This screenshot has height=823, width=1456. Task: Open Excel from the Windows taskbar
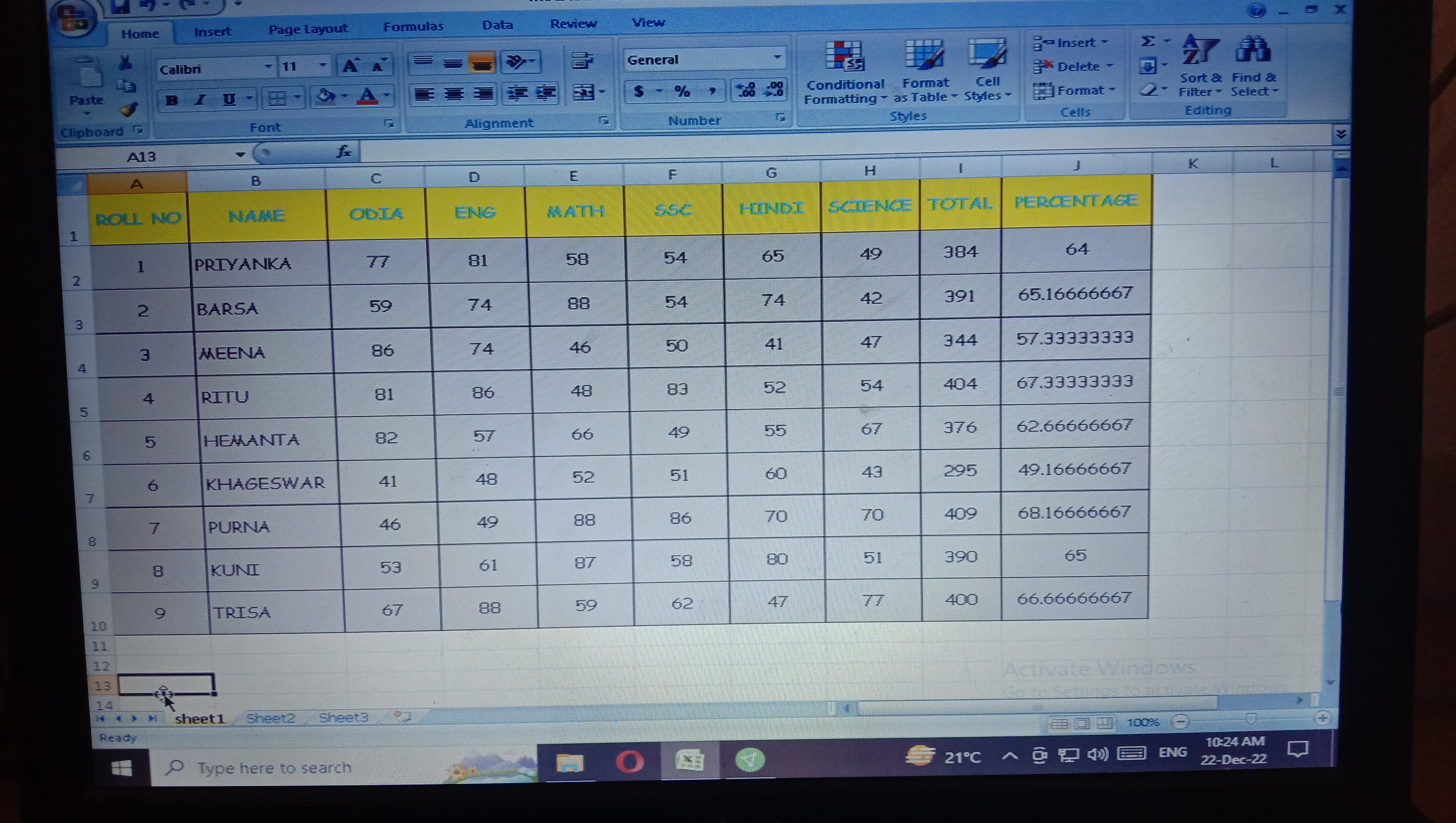[x=689, y=760]
